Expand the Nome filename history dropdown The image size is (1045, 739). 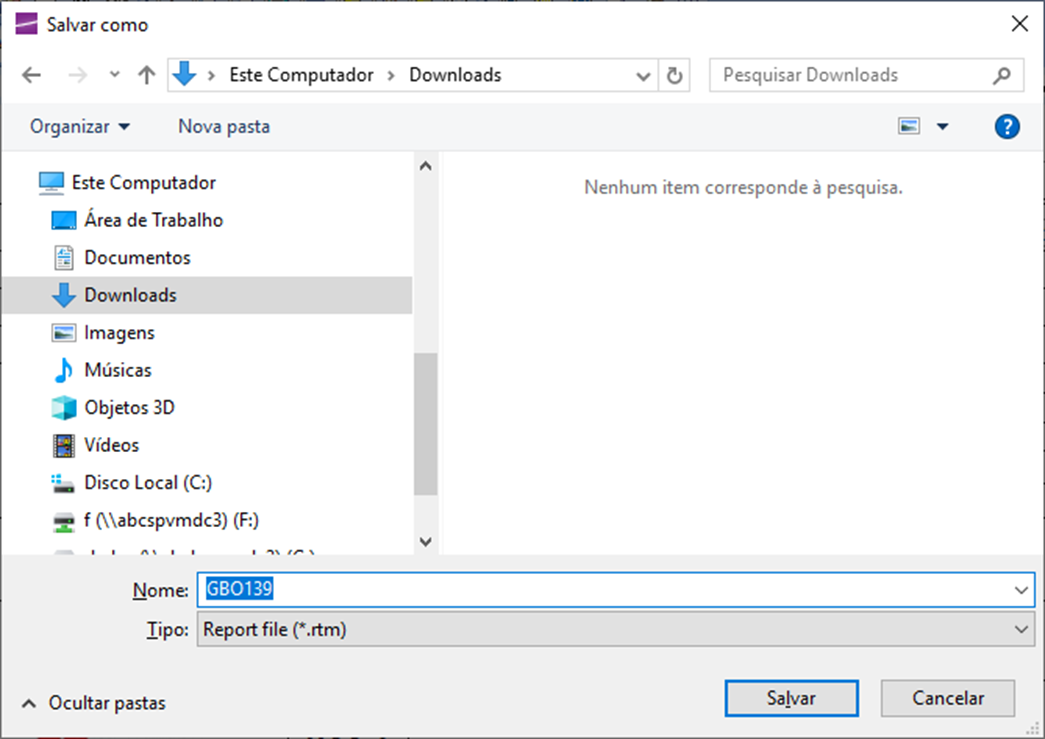click(x=1020, y=591)
